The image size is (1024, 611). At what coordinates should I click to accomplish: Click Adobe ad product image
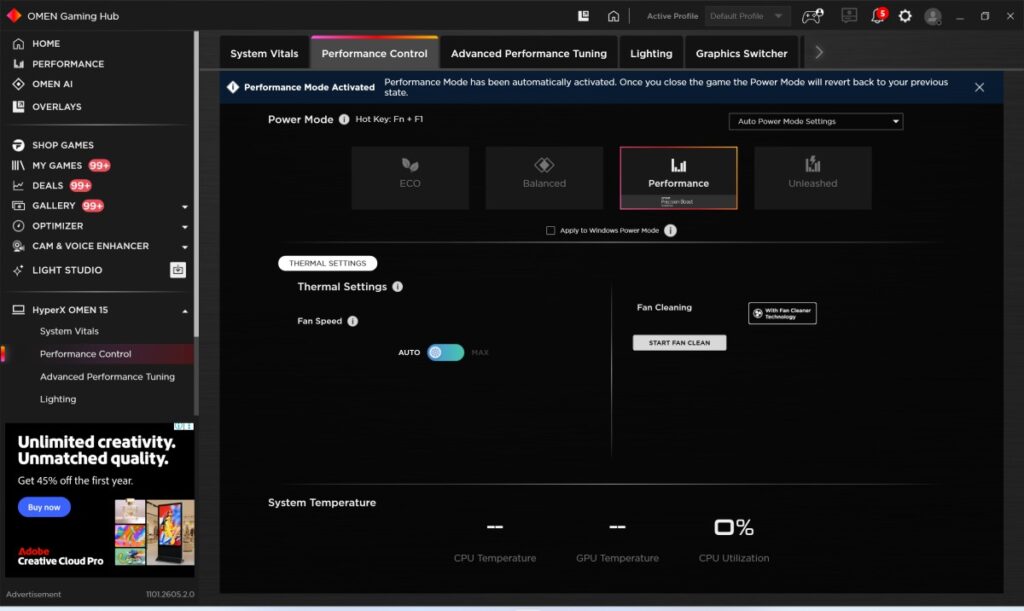[x=155, y=532]
